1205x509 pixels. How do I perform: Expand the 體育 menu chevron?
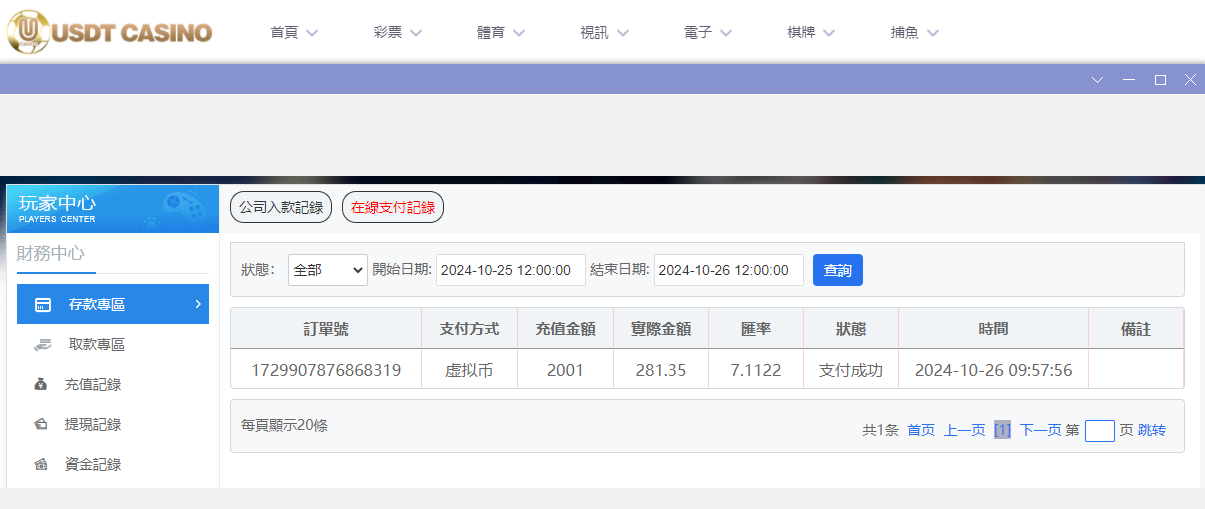519,33
